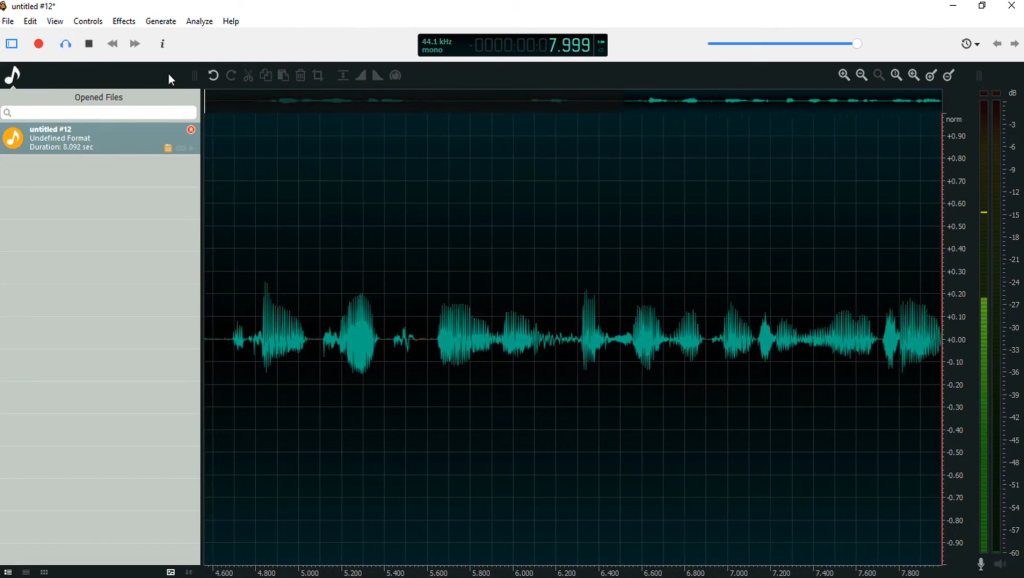The height and width of the screenshot is (578, 1024).
Task: Toggle the sidebar view button
Action: (x=12, y=44)
